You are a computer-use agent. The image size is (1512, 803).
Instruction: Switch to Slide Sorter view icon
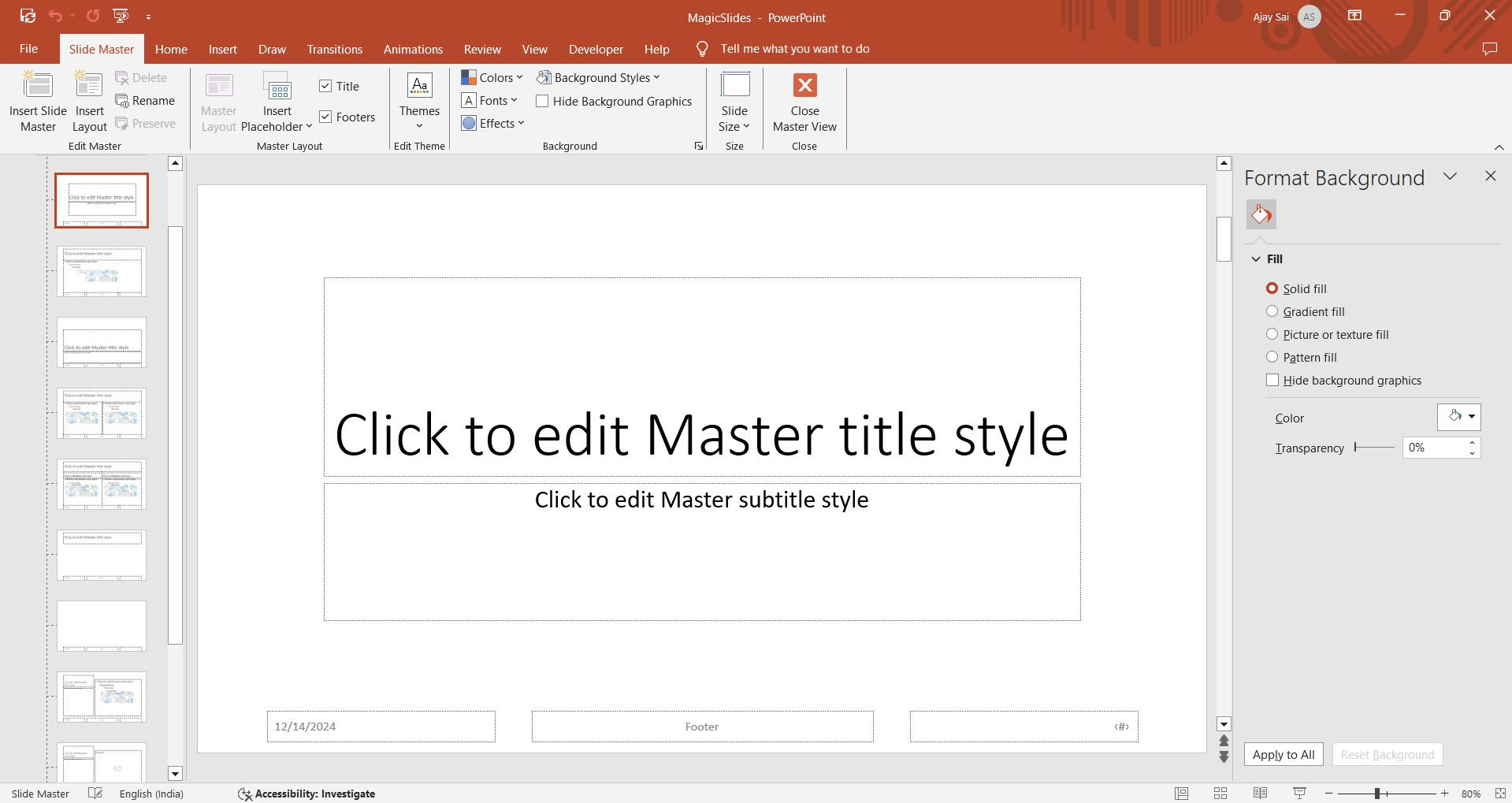click(x=1220, y=794)
